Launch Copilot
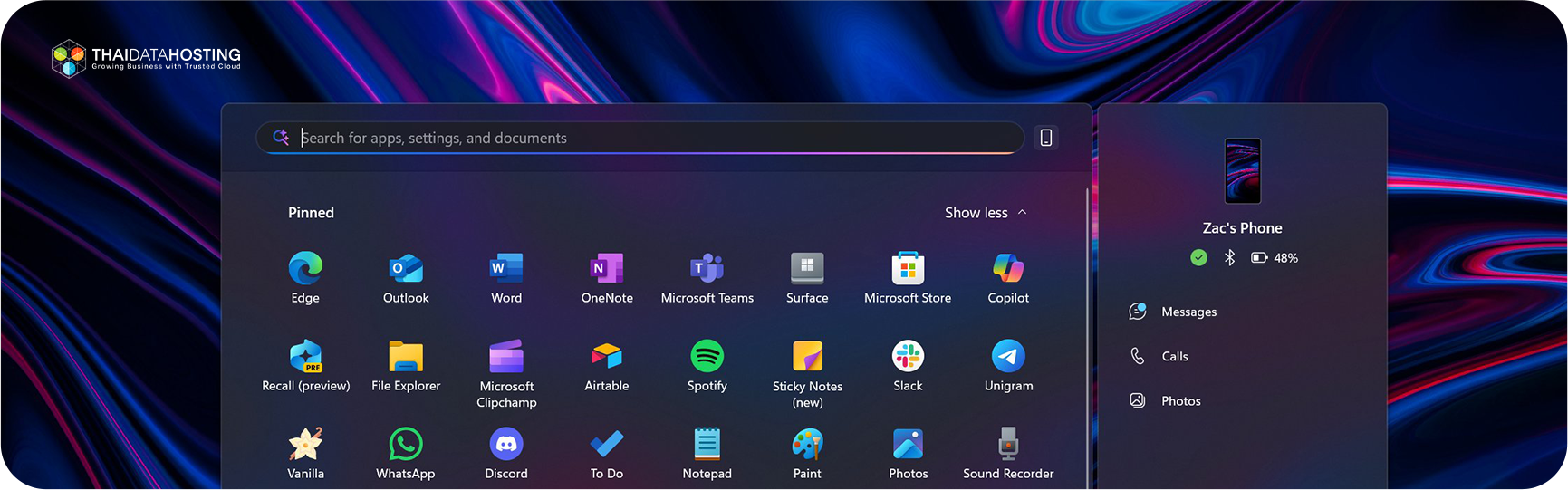 (1008, 278)
